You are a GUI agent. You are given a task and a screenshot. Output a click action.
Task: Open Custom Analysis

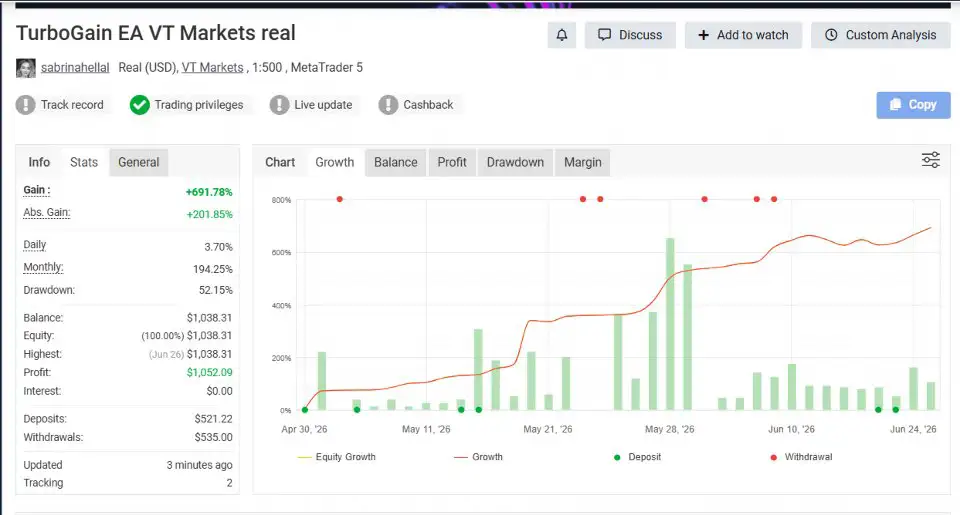pos(880,35)
